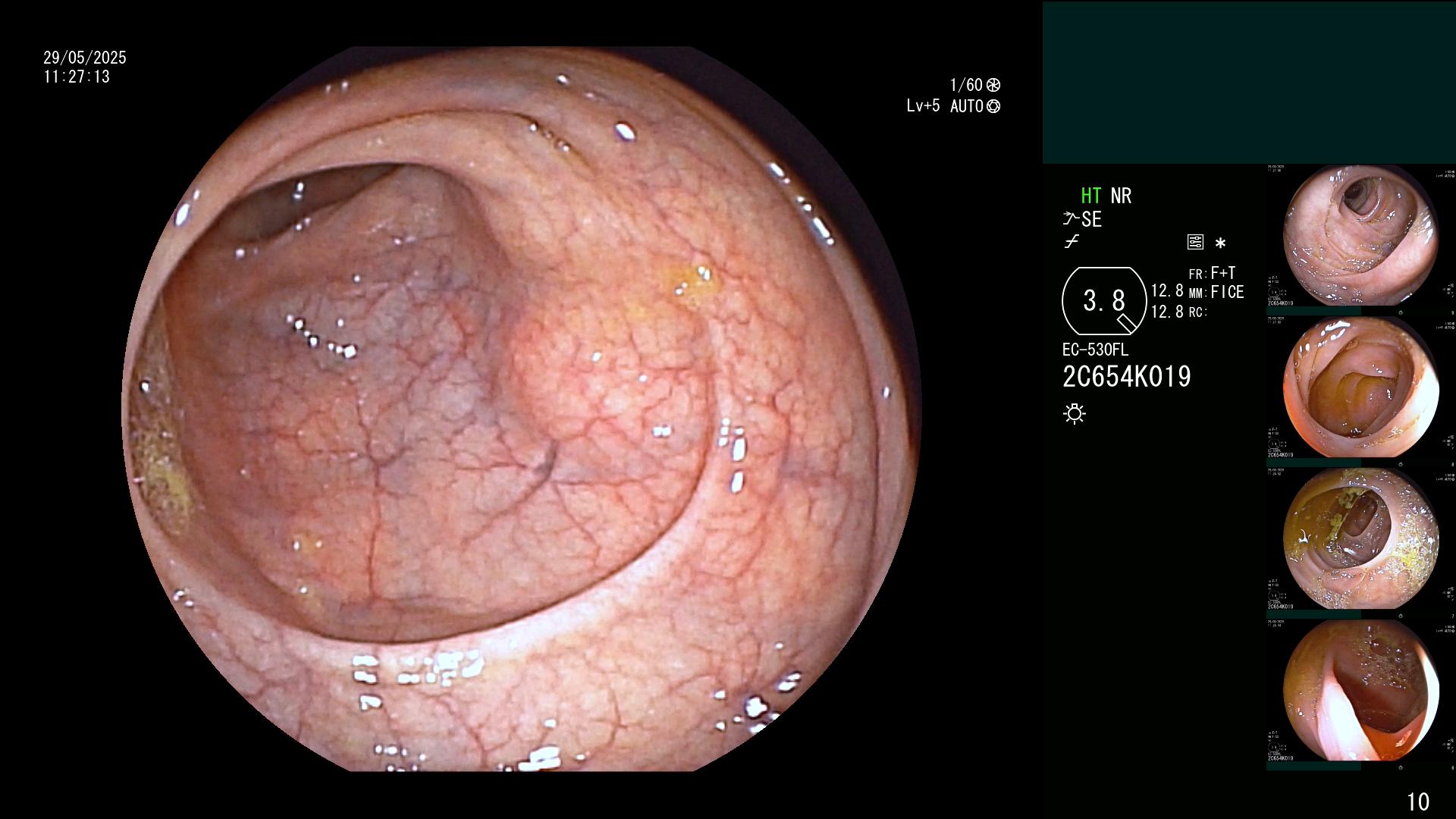Click the settings sliders icon

(1195, 243)
